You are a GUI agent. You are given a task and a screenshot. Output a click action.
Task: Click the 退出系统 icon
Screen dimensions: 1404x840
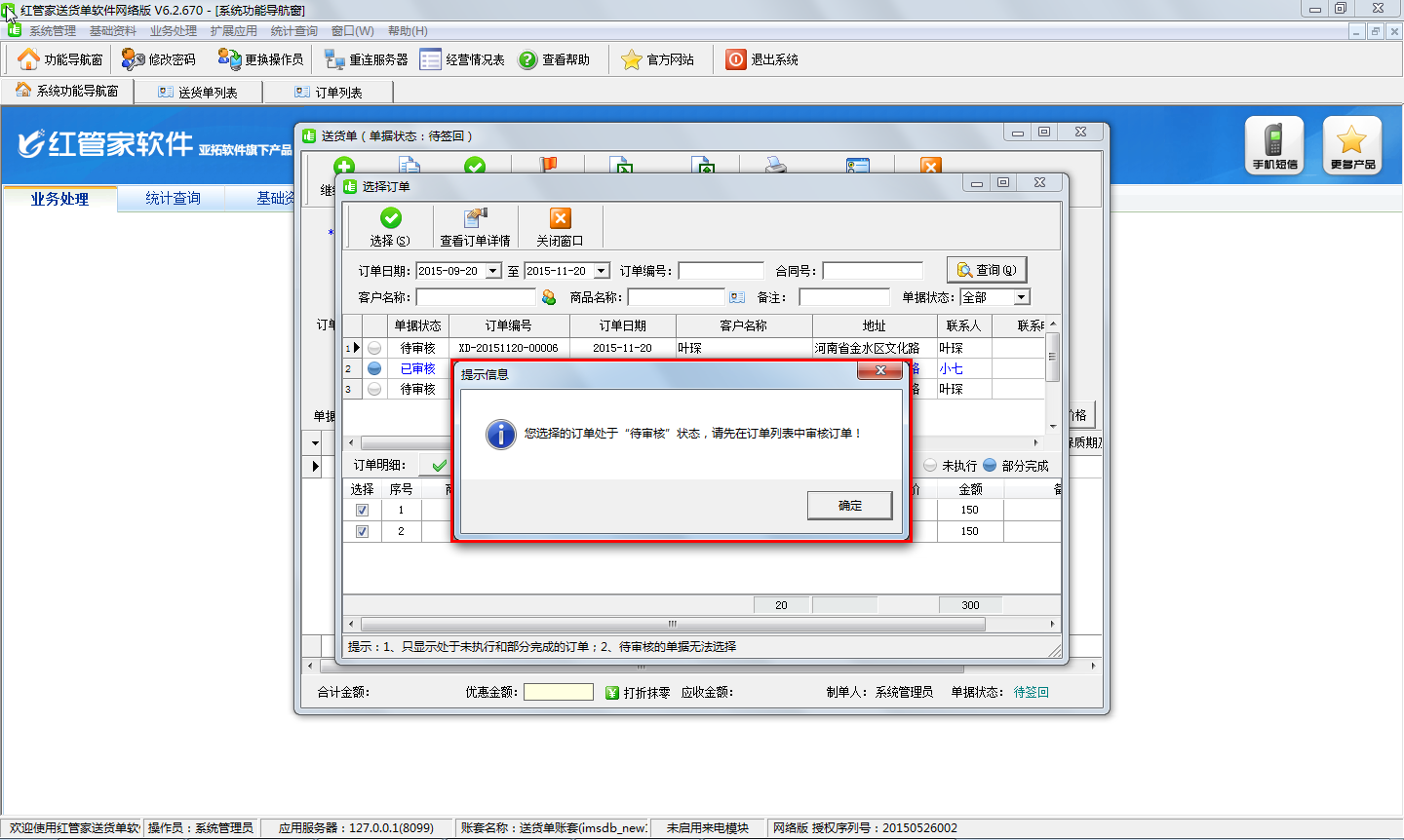tap(735, 59)
